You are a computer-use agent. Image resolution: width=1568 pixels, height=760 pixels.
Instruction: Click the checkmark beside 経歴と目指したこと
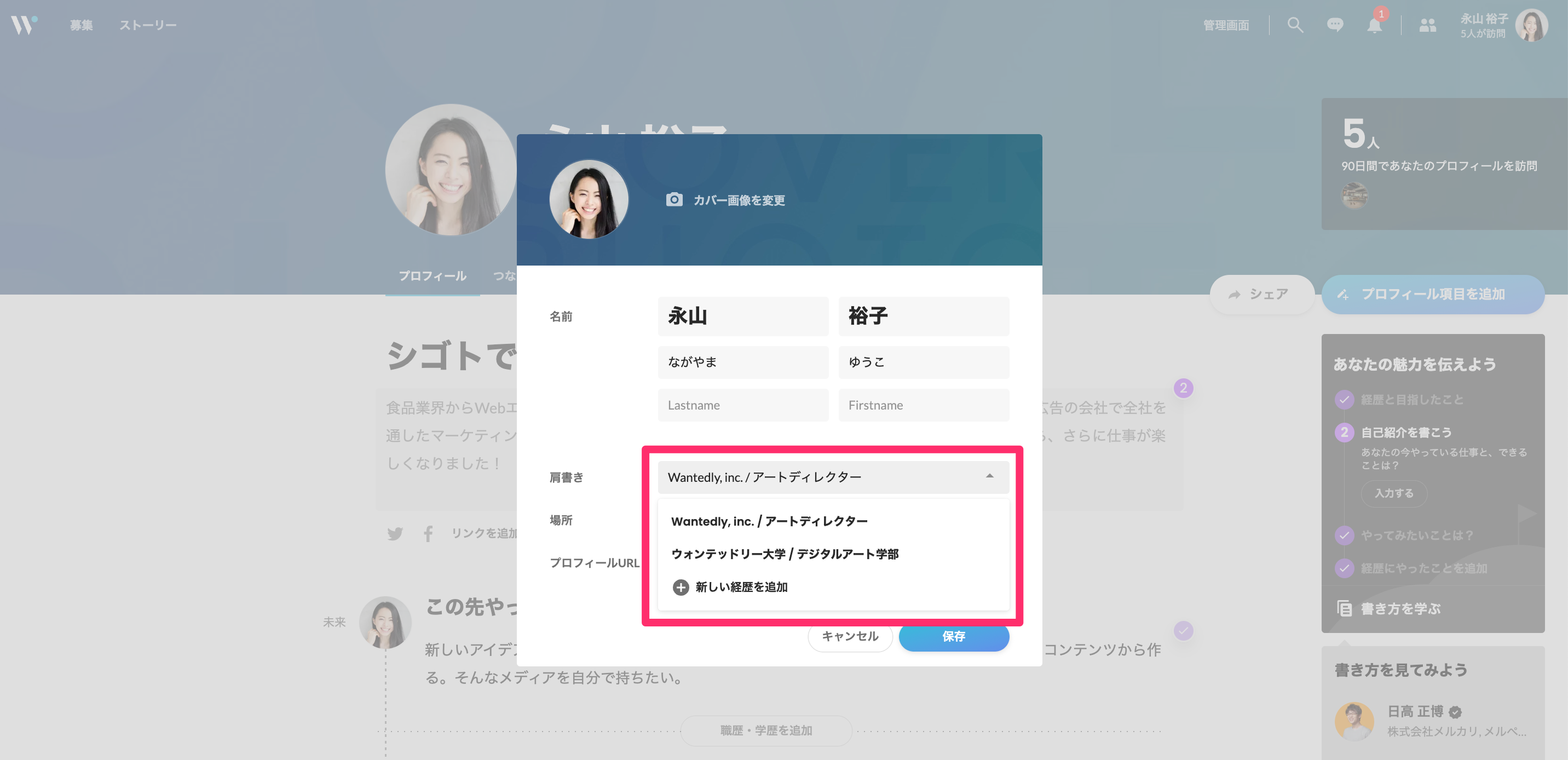click(1344, 400)
